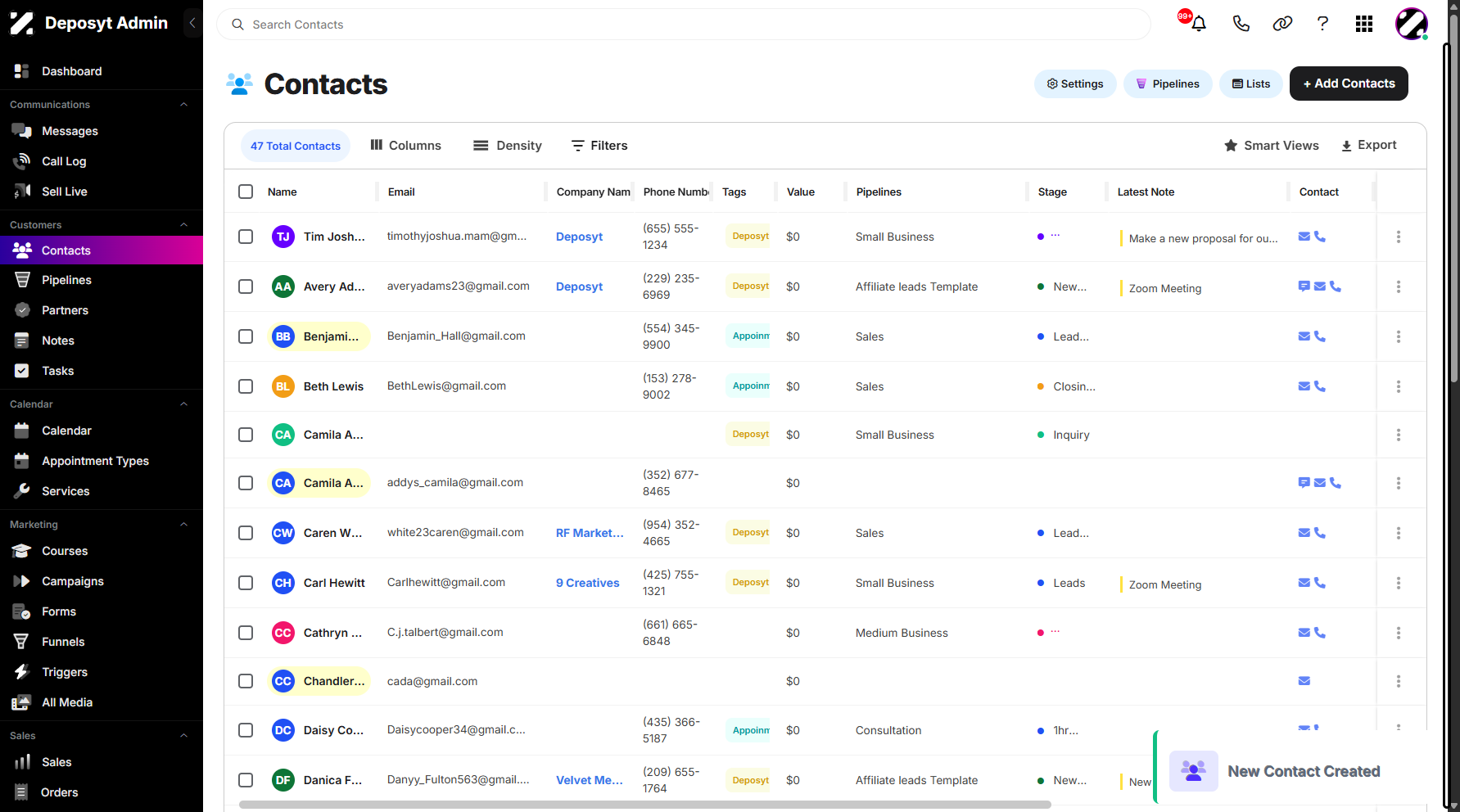Open the help question mark icon
Image resolution: width=1460 pixels, height=812 pixels.
coord(1322,24)
